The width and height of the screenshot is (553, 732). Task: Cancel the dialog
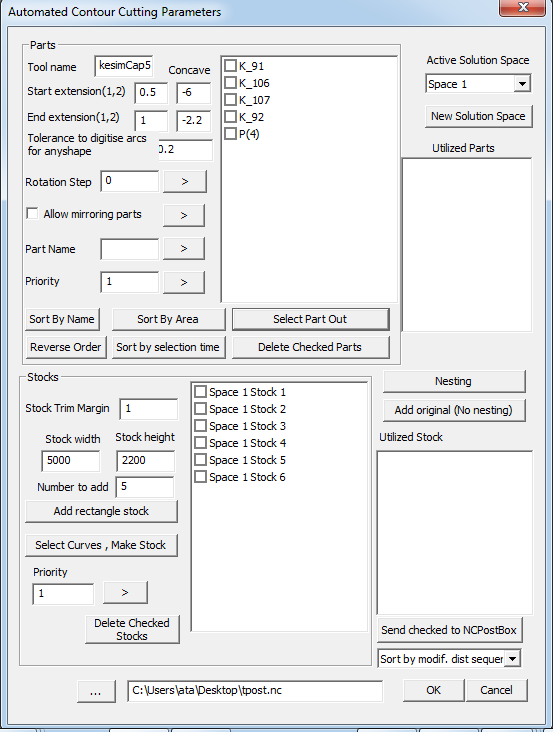[x=497, y=690]
